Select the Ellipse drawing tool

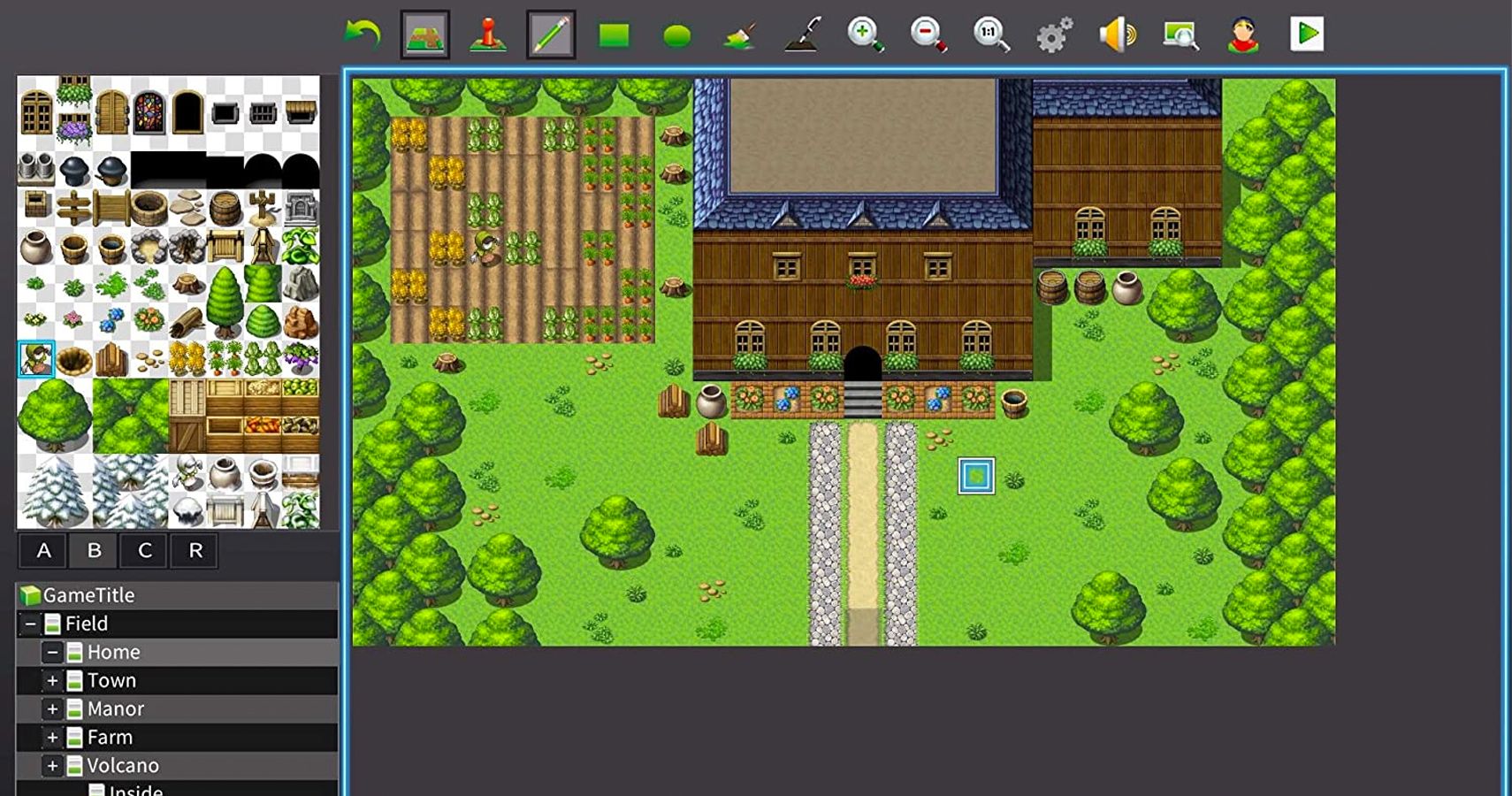coord(677,35)
